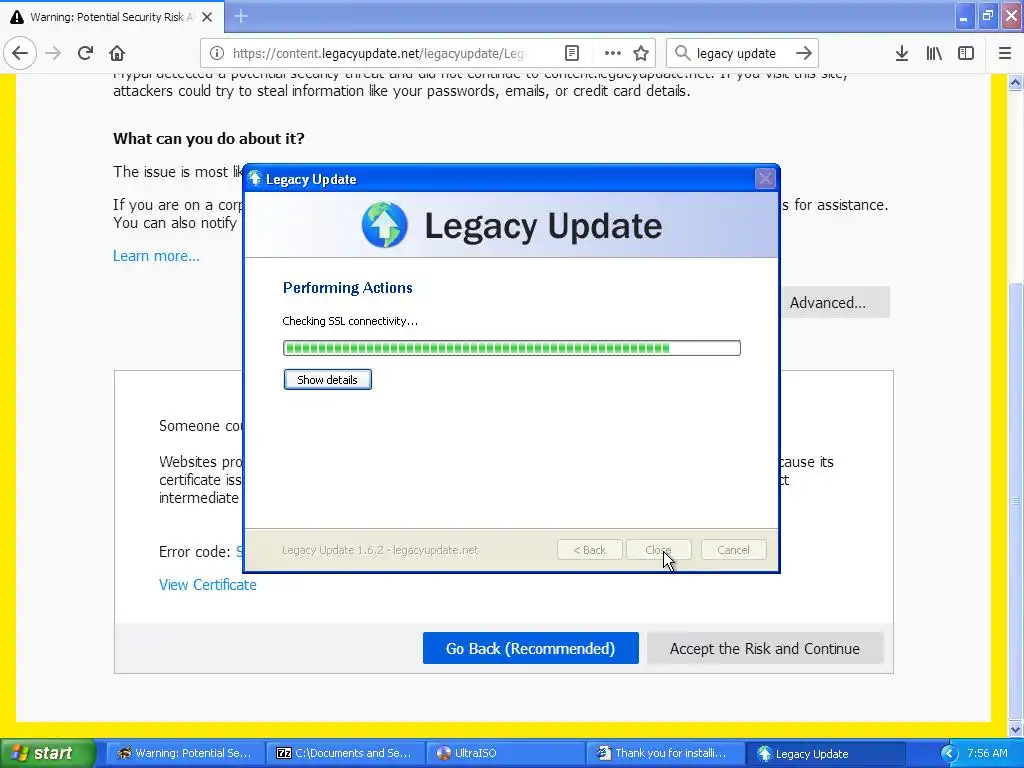Open the downloads panel
The image size is (1024, 768).
902,53
